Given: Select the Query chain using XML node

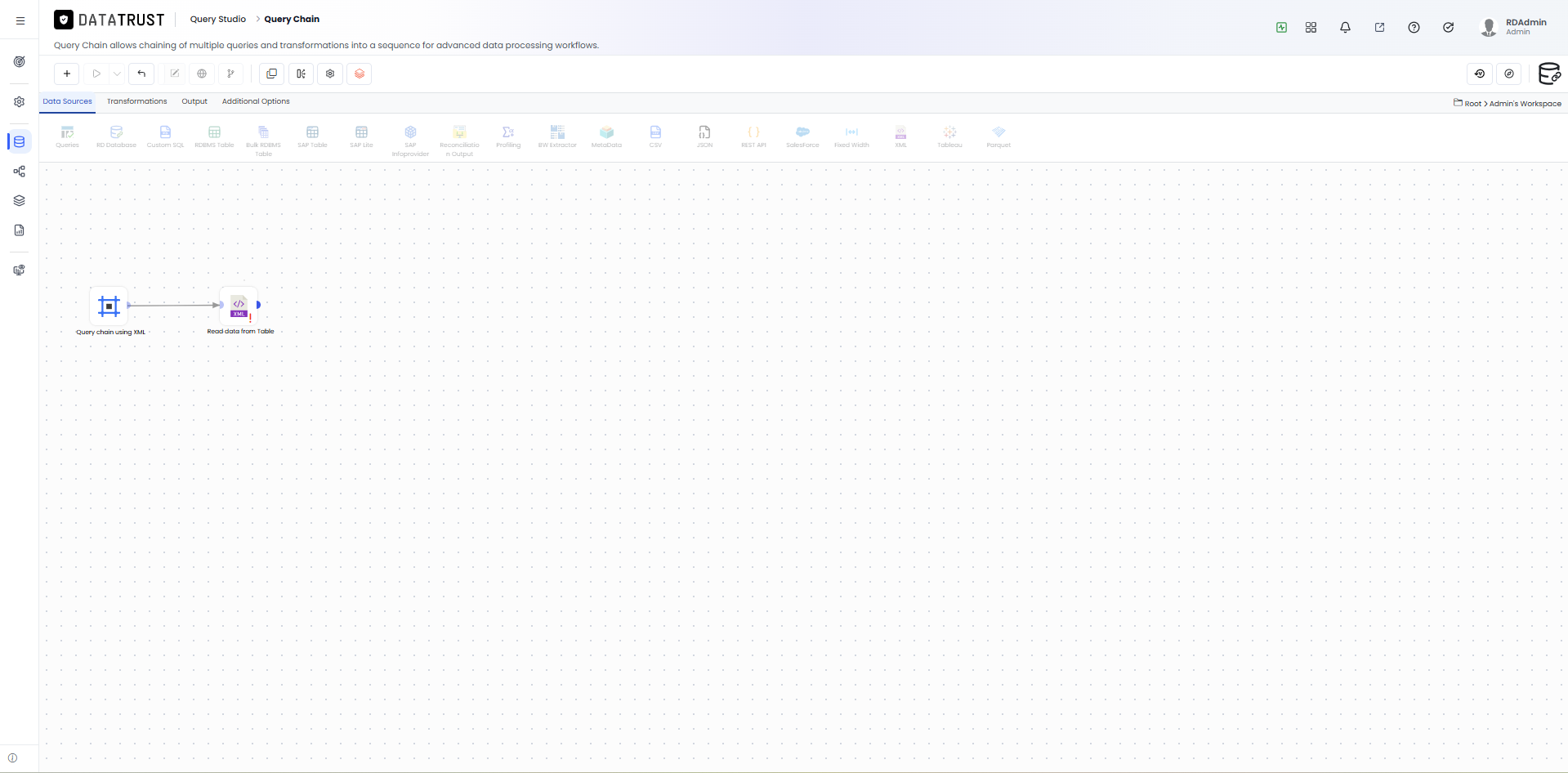Looking at the screenshot, I should coord(109,306).
